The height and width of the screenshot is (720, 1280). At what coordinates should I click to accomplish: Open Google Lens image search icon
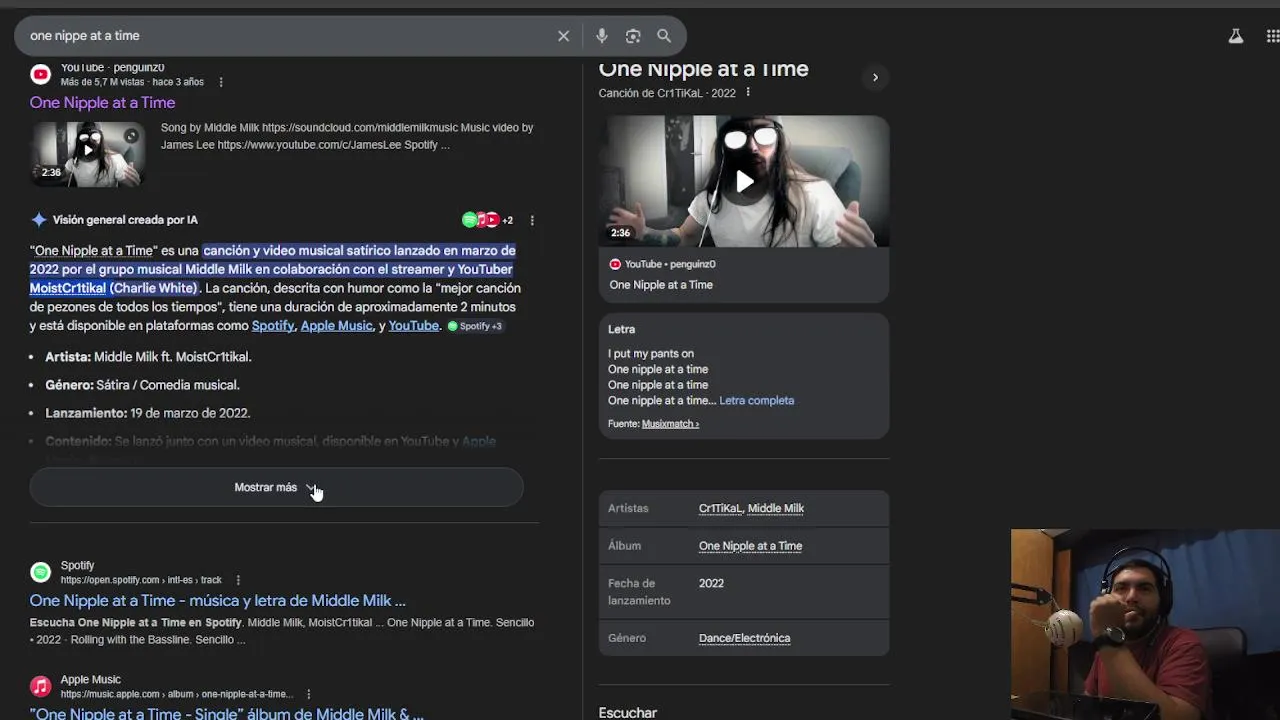[633, 36]
